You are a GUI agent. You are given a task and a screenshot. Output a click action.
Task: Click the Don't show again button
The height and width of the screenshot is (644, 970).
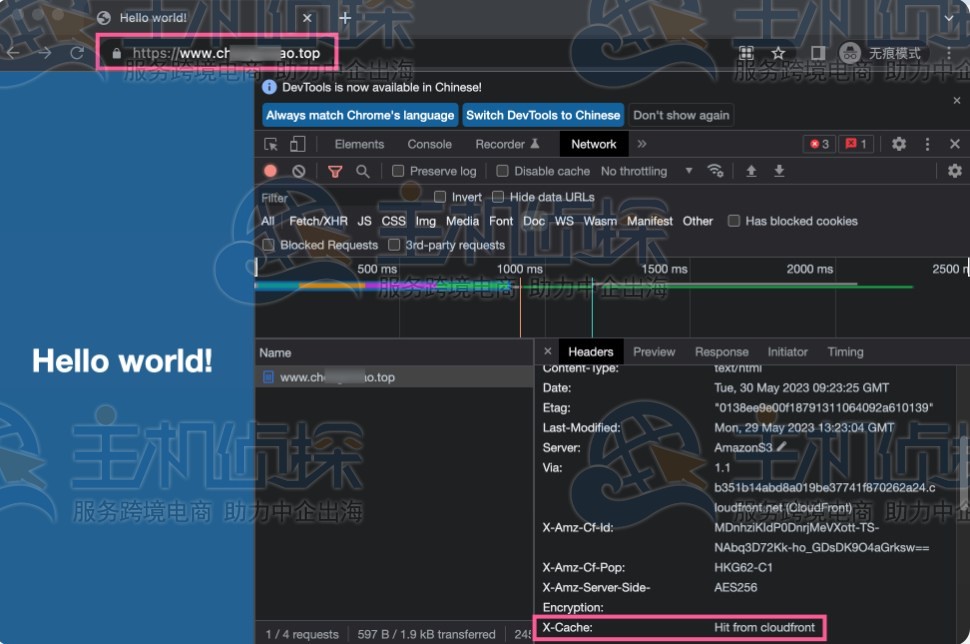tap(681, 115)
